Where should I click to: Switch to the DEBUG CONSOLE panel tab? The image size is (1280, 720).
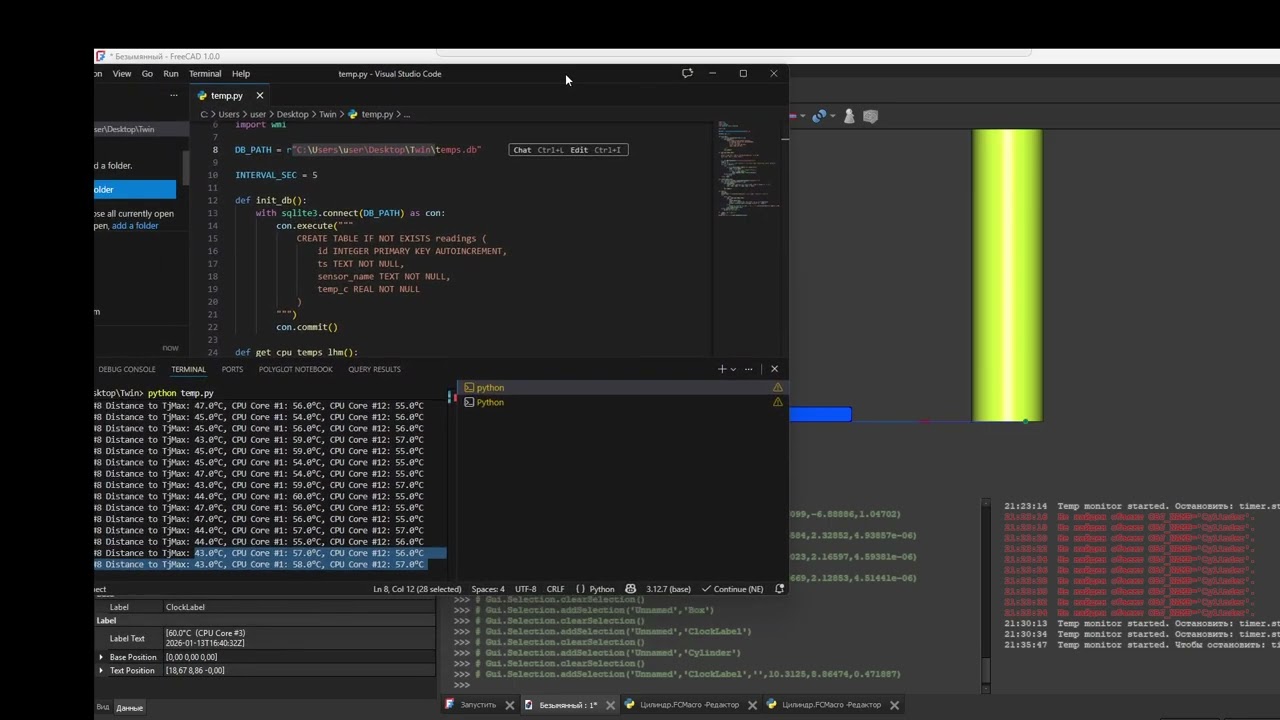point(127,369)
